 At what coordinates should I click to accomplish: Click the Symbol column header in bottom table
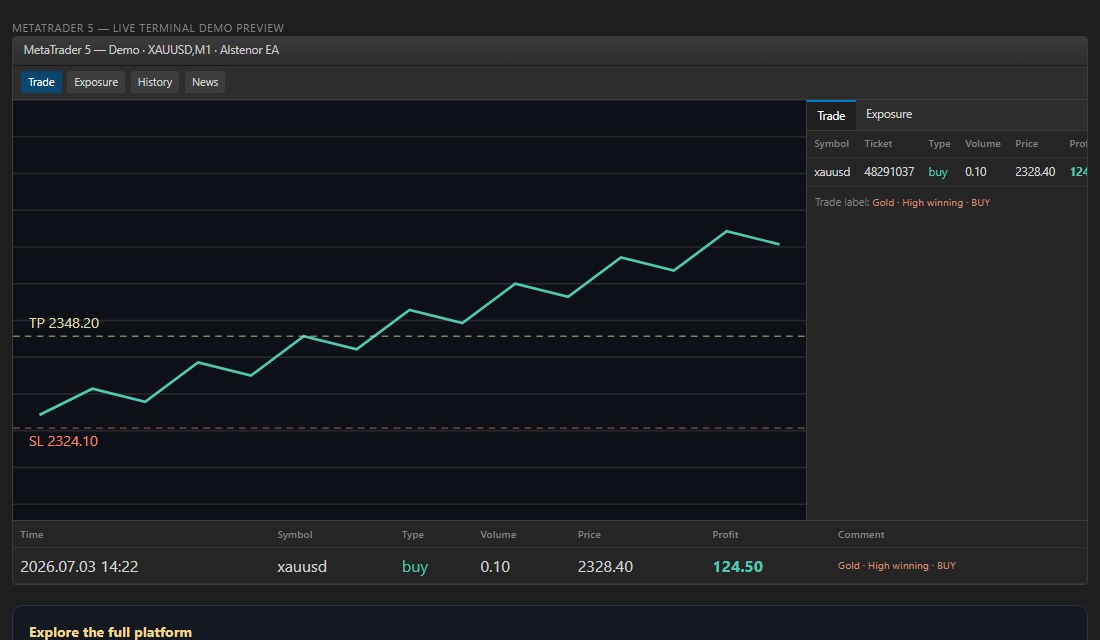(295, 535)
